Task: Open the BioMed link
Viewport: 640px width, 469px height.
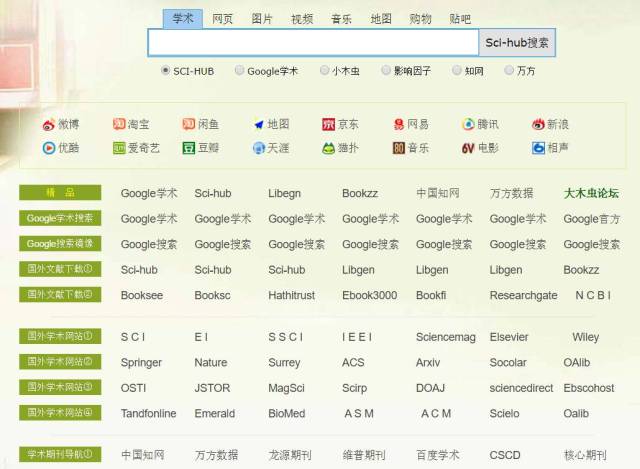Action: click(287, 413)
